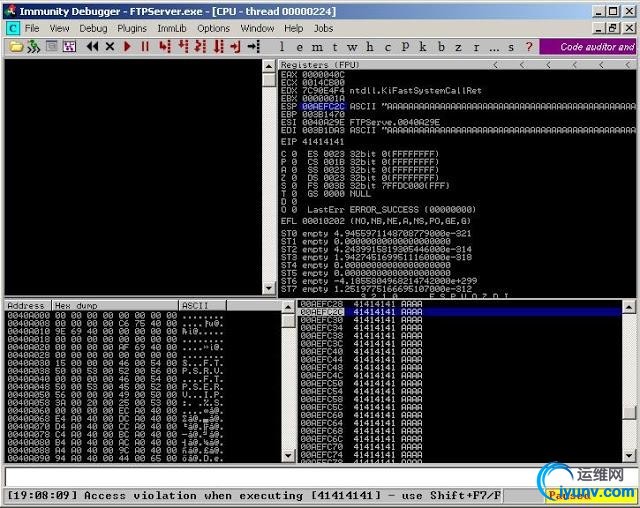Open a file with the folder icon
640x508 pixels.
[16, 47]
